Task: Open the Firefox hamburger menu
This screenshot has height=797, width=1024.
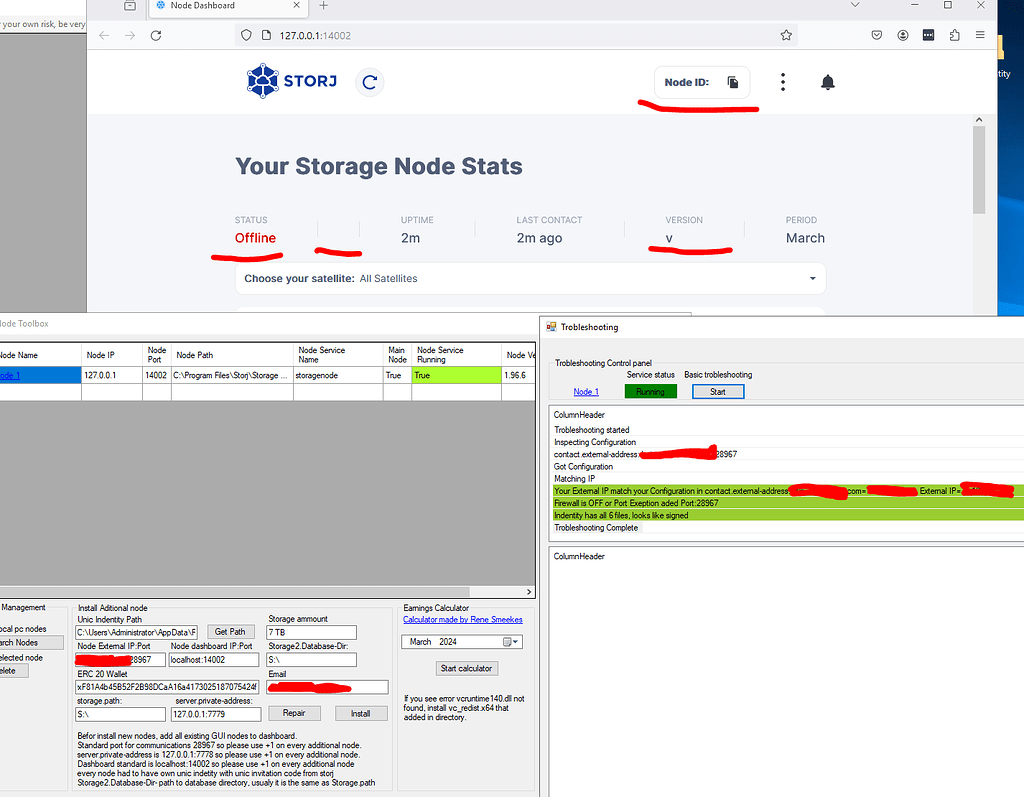Action: 980,35
